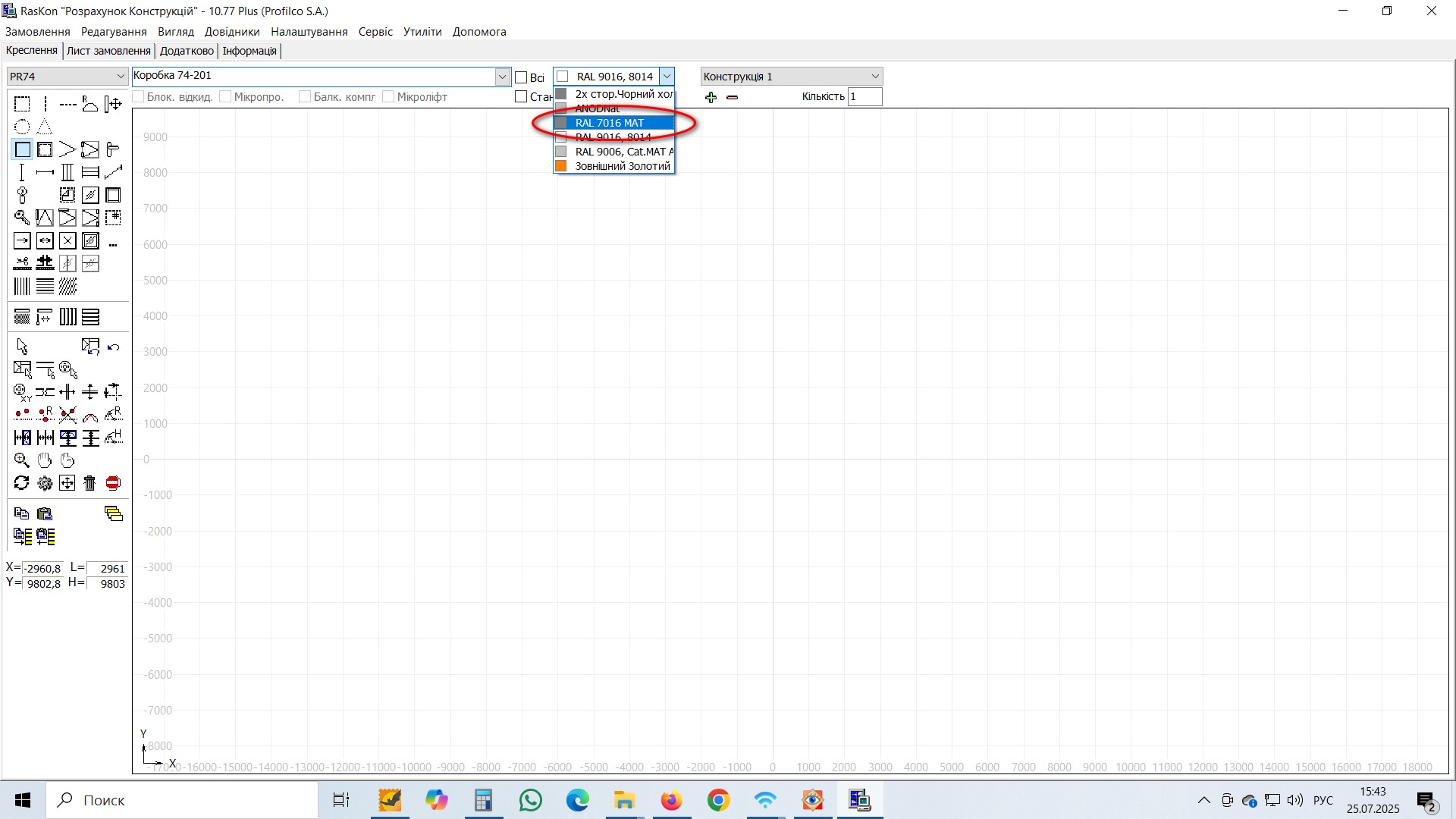This screenshot has width=1456, height=819.
Task: Toggle the 'Всі' checkbox
Action: (521, 77)
